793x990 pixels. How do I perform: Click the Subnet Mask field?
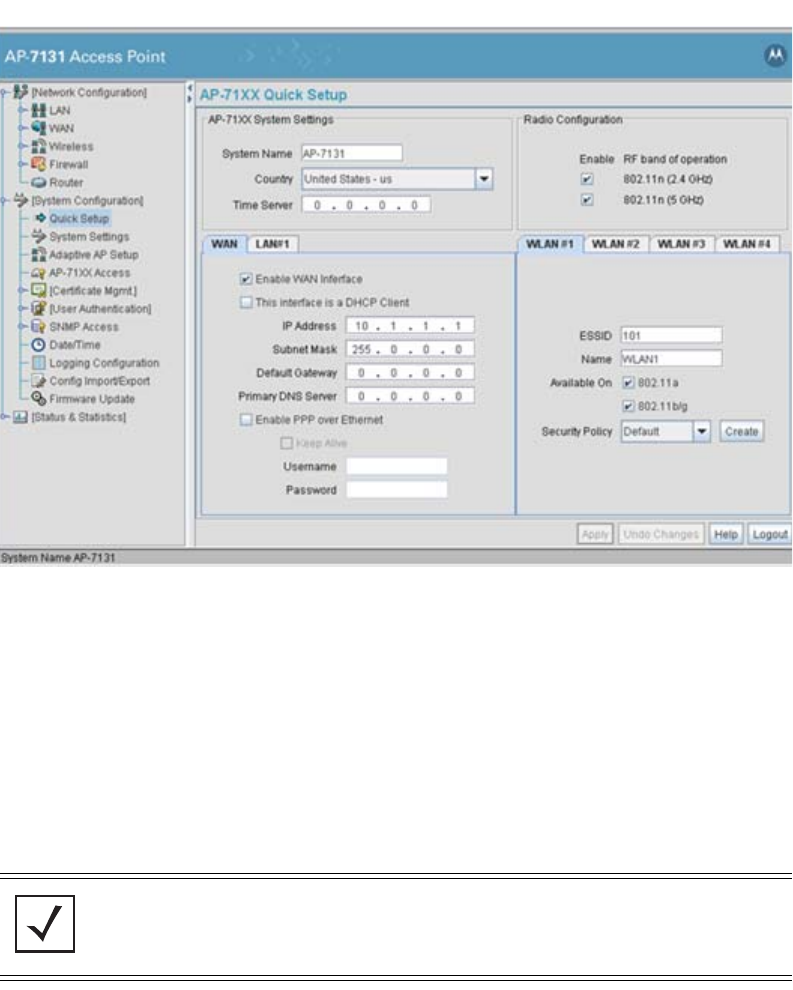410,349
